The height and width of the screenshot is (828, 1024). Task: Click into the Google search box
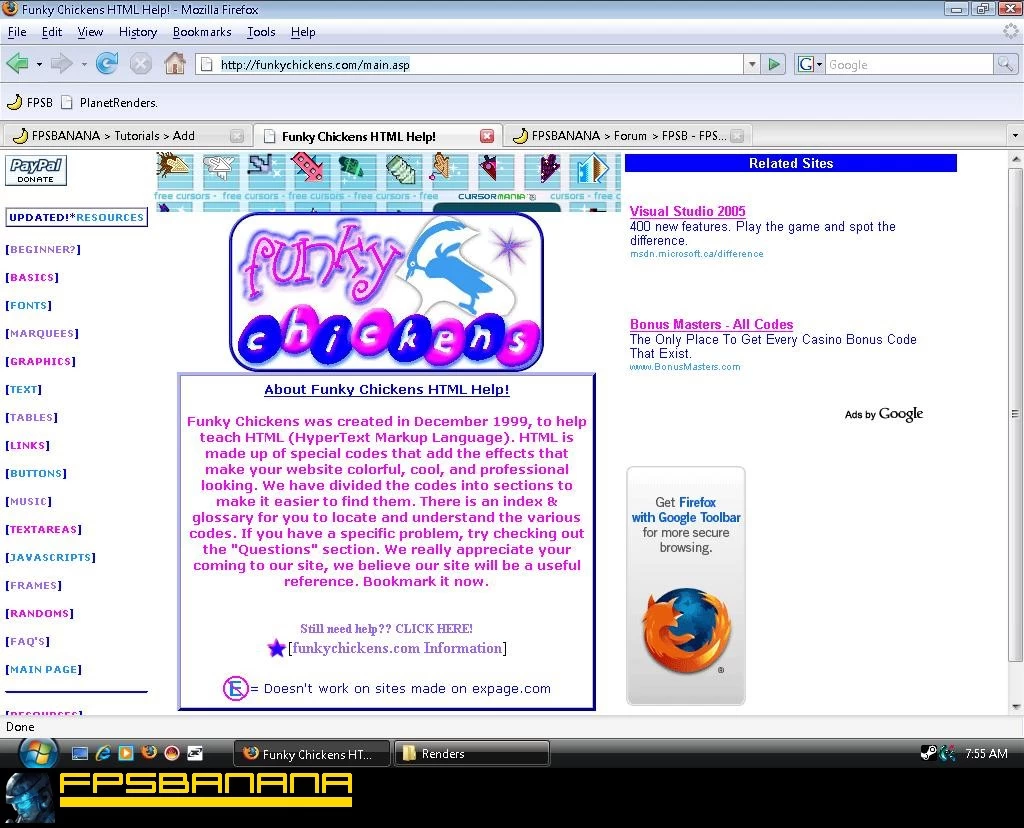pos(910,64)
